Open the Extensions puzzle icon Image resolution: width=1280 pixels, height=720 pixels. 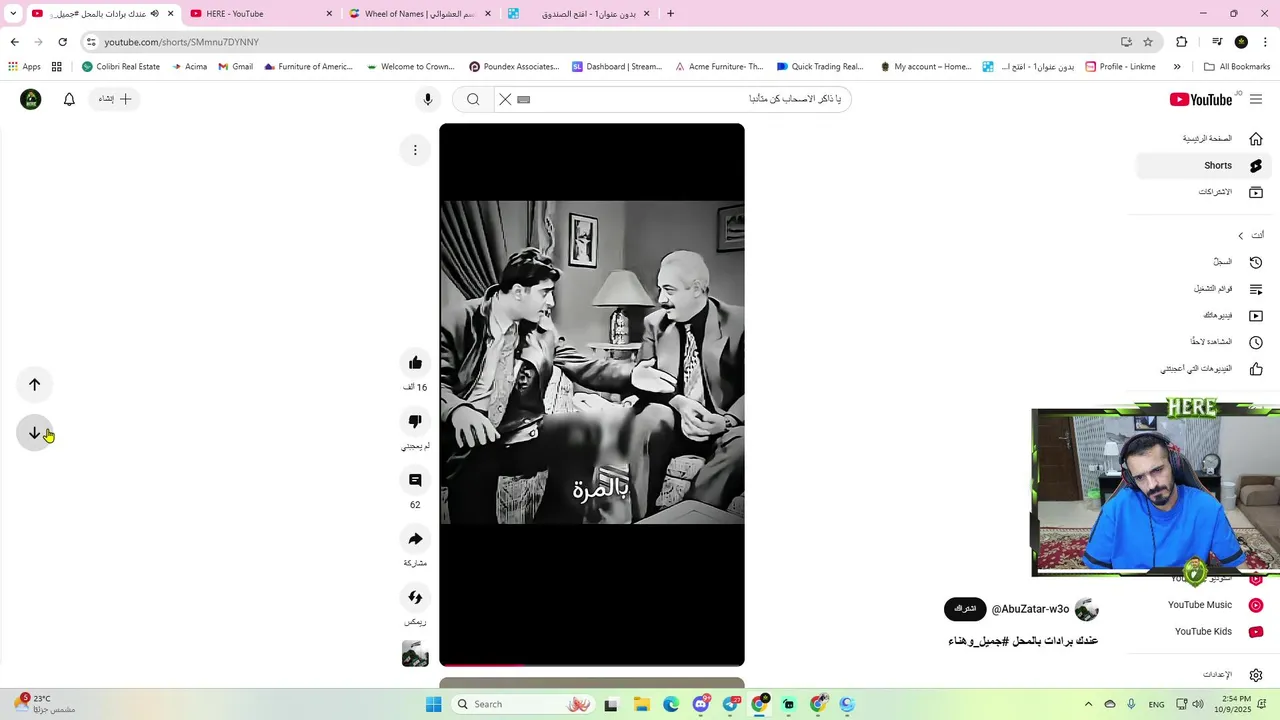point(1182,42)
